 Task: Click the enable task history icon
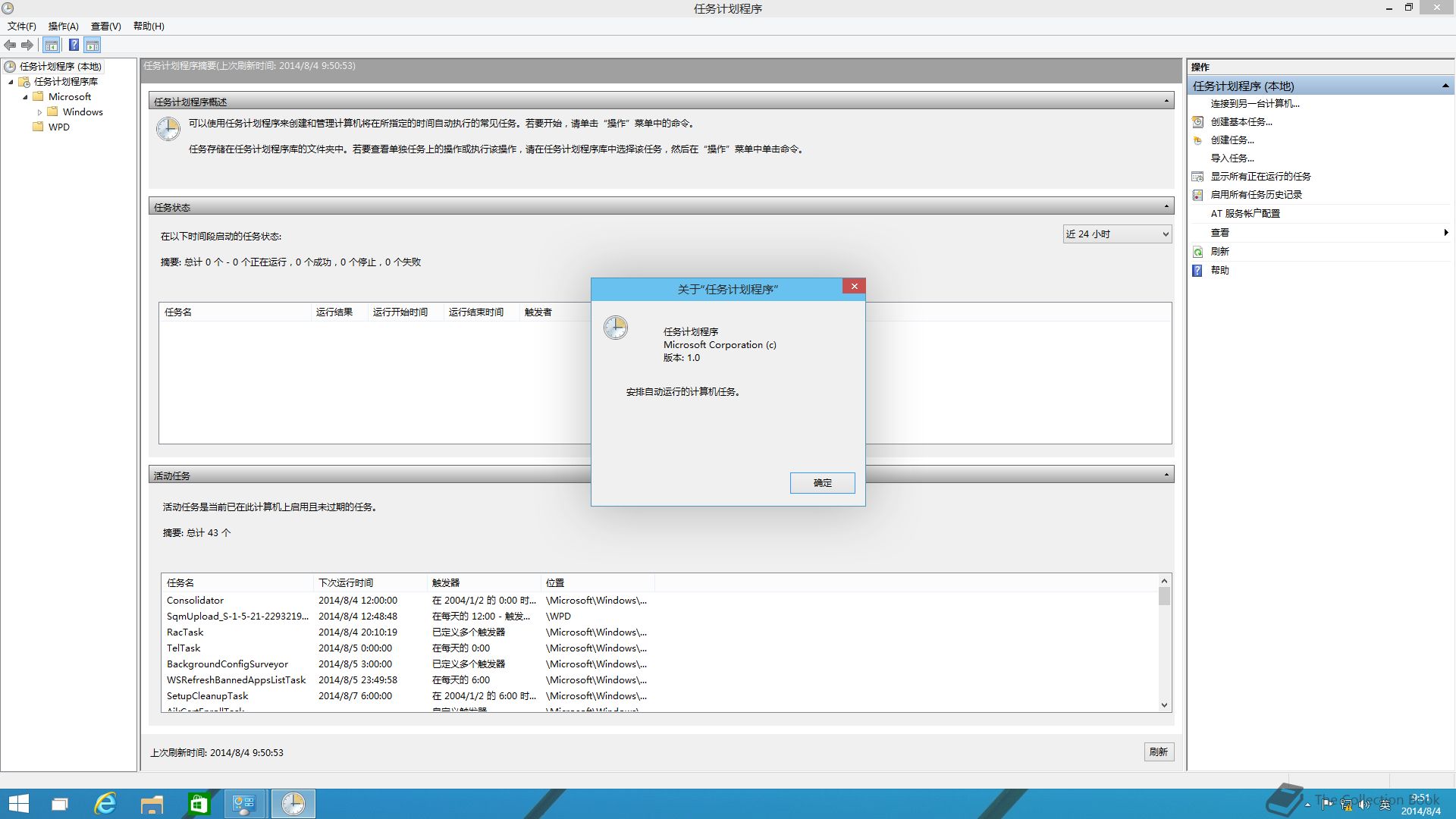(1198, 195)
